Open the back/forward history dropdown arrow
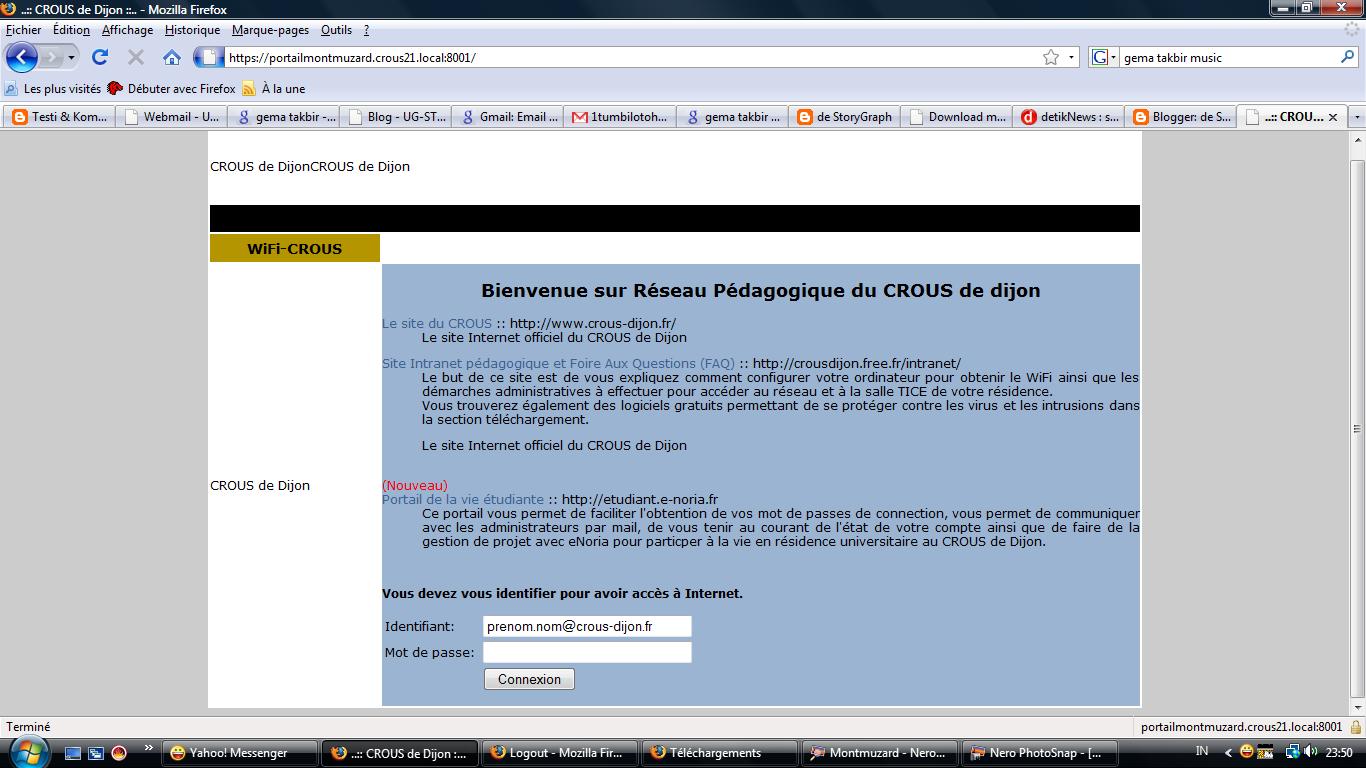 point(71,57)
